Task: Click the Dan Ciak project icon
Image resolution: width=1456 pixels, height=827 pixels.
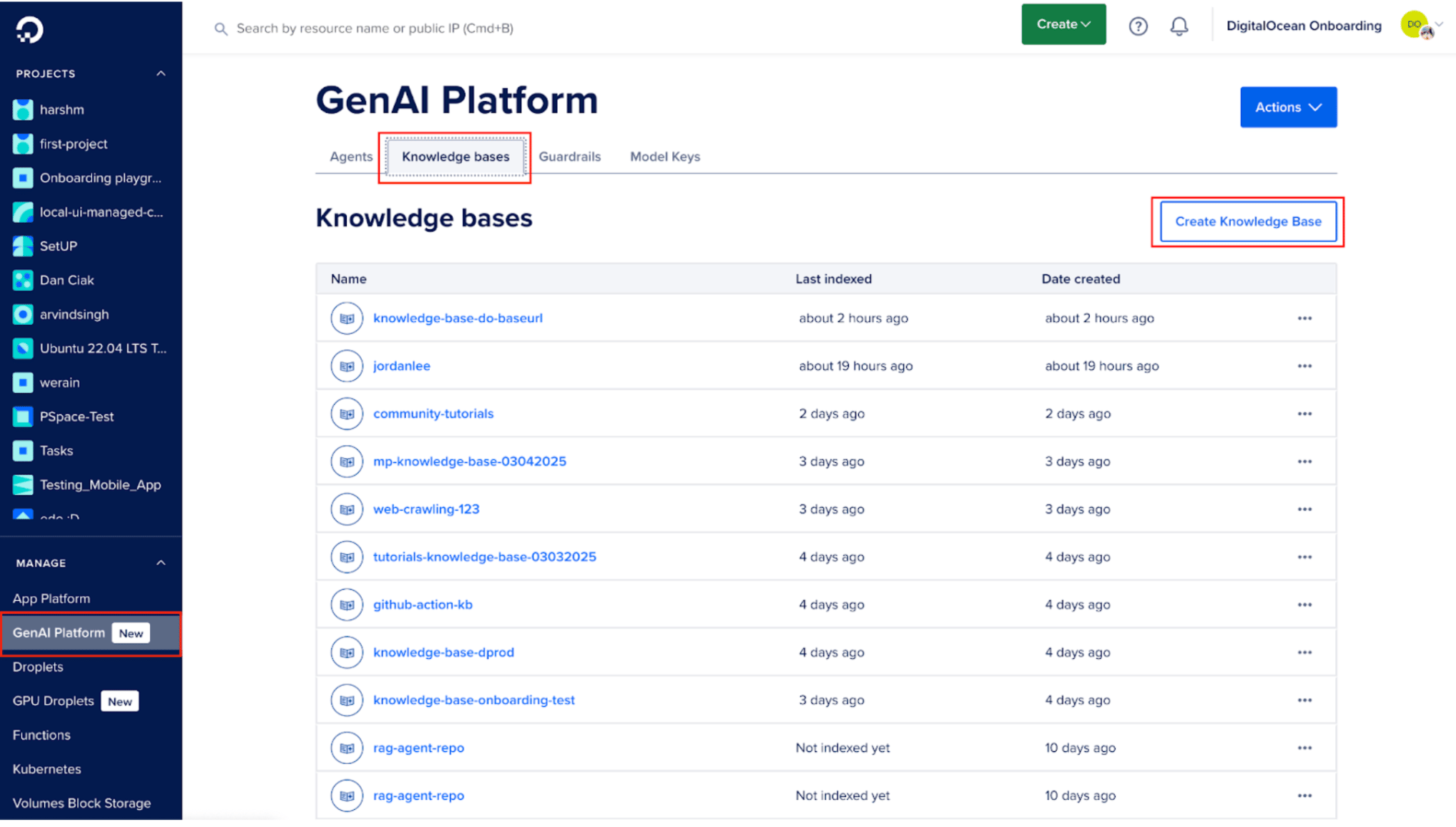Action: tap(23, 280)
